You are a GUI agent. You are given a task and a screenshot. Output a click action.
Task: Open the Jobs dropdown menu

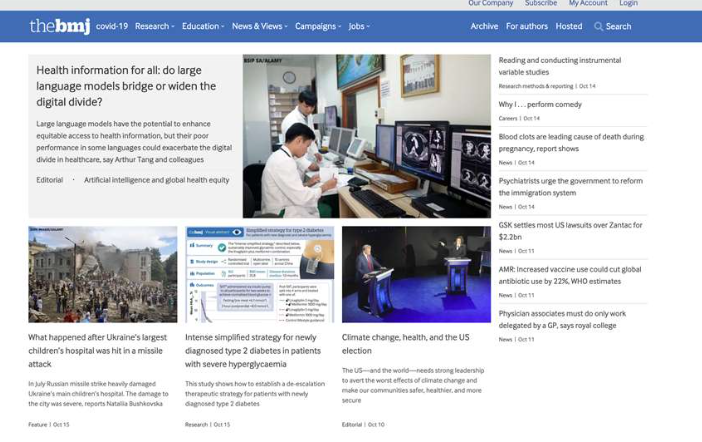359,26
